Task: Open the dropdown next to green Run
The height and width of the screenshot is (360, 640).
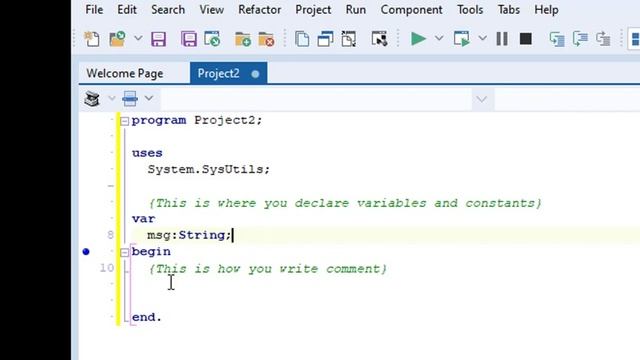Action: [x=439, y=38]
